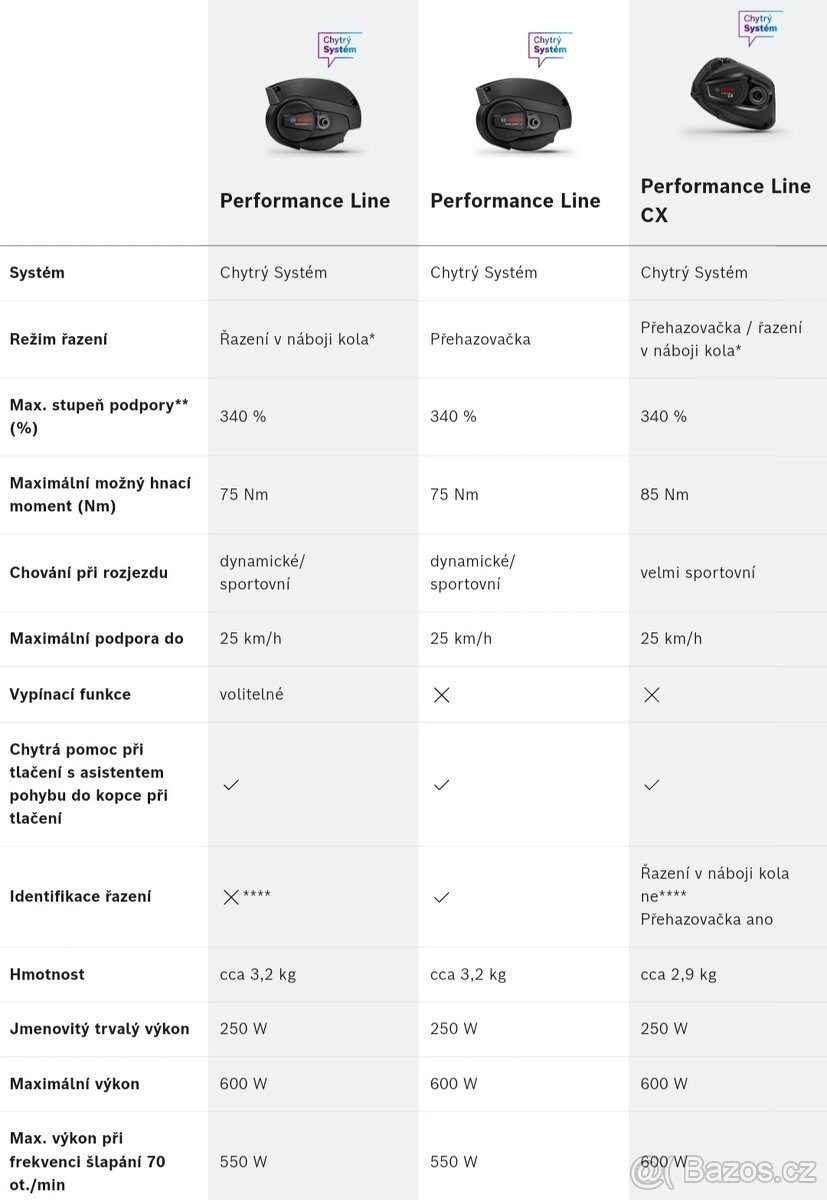Click the Režim řazení row label

(58, 339)
